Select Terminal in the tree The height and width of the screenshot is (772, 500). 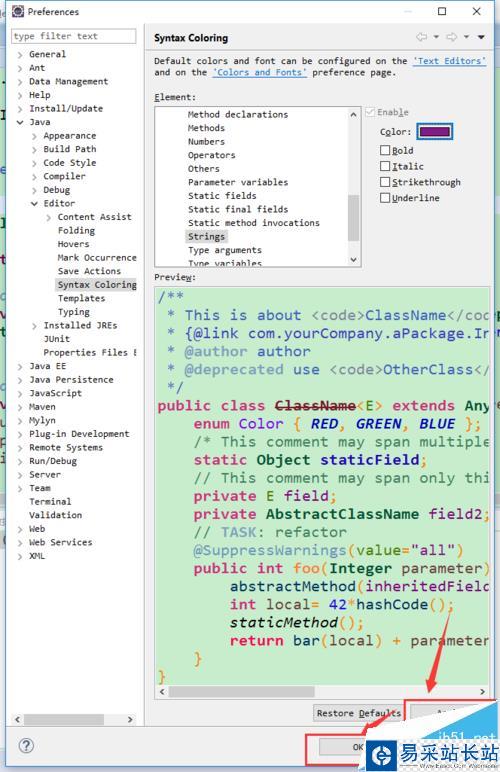point(50,502)
